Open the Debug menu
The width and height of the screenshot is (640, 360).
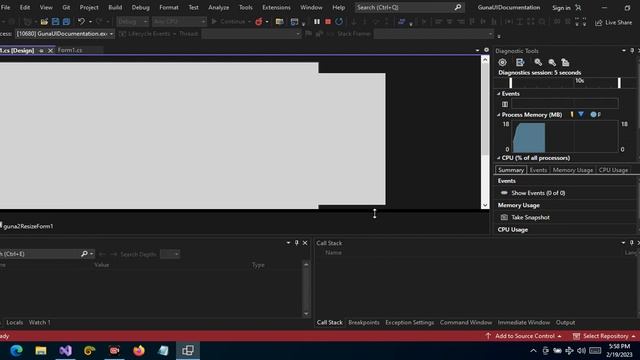140,7
